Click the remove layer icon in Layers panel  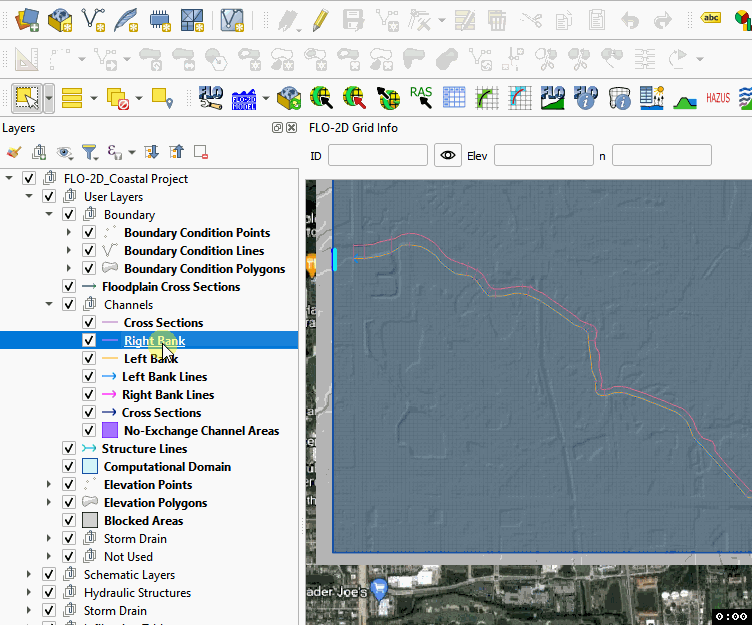(x=201, y=152)
